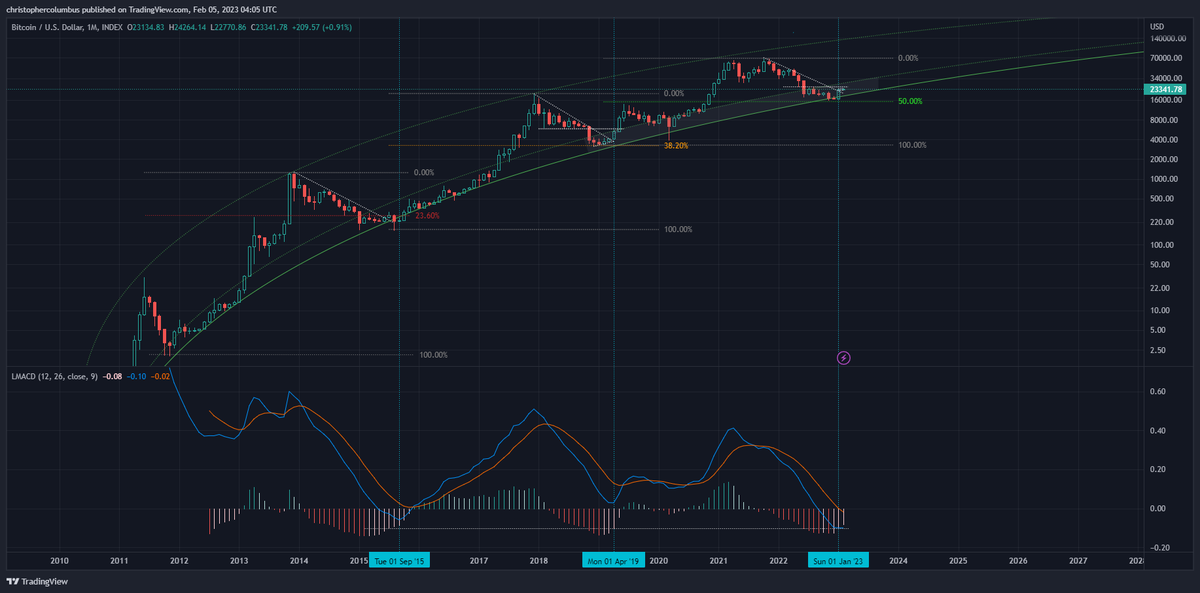This screenshot has width=1200, height=593.
Task: Click the 2.50 price axis label
Action: coord(1157,350)
